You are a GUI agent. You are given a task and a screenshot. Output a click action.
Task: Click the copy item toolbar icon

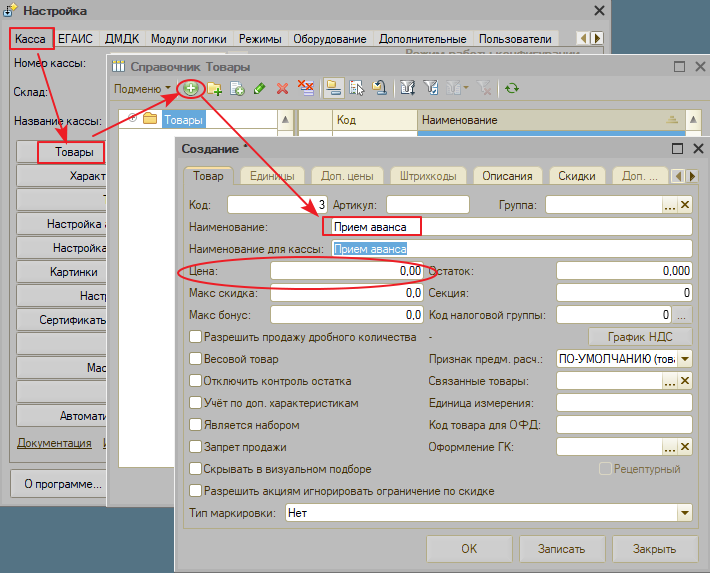pos(237,88)
